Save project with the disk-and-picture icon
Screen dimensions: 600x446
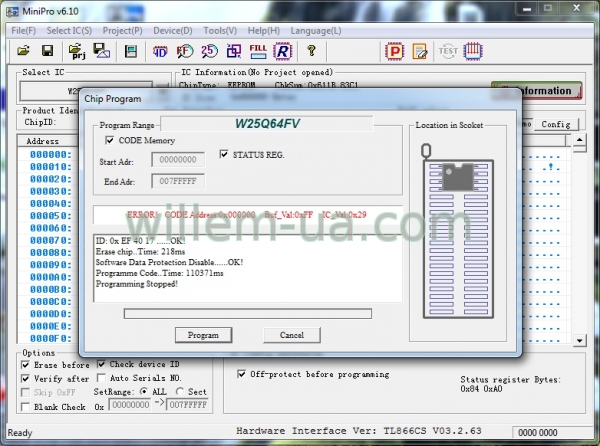pyautogui.click(x=101, y=51)
